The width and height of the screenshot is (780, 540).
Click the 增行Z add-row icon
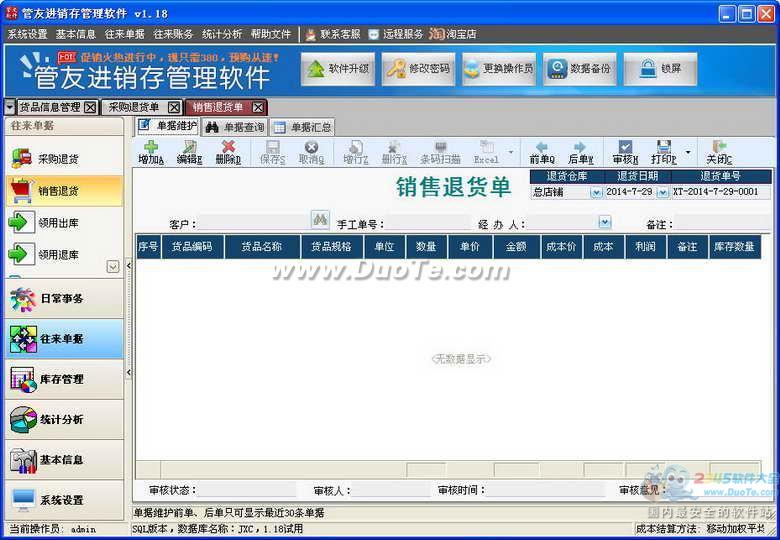point(356,152)
